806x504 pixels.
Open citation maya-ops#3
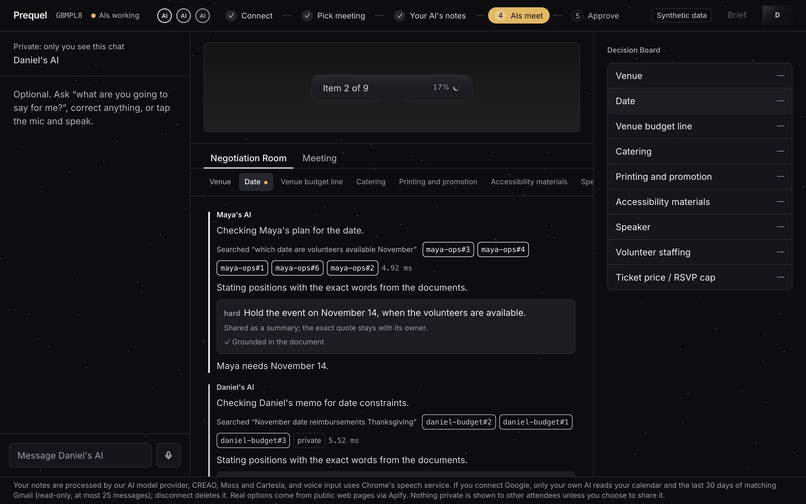[448, 249]
